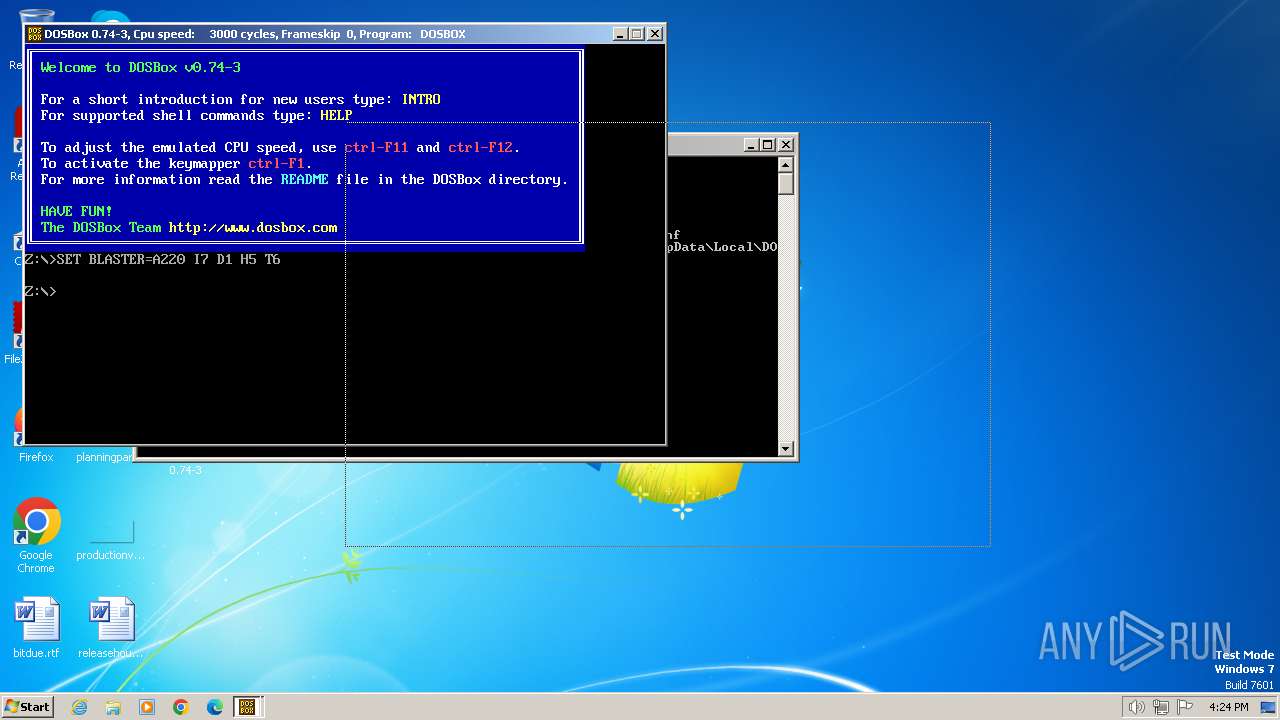This screenshot has height=720, width=1280.
Task: Minimize the DOSBox 0.74-3 main window
Action: click(620, 34)
